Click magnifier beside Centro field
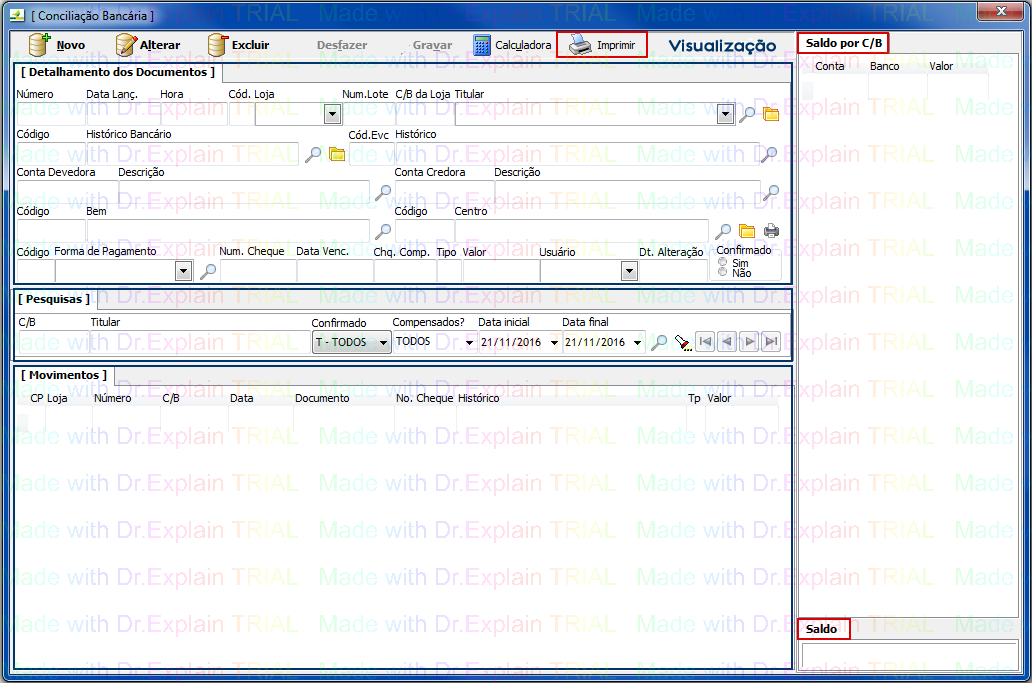 pyautogui.click(x=723, y=231)
